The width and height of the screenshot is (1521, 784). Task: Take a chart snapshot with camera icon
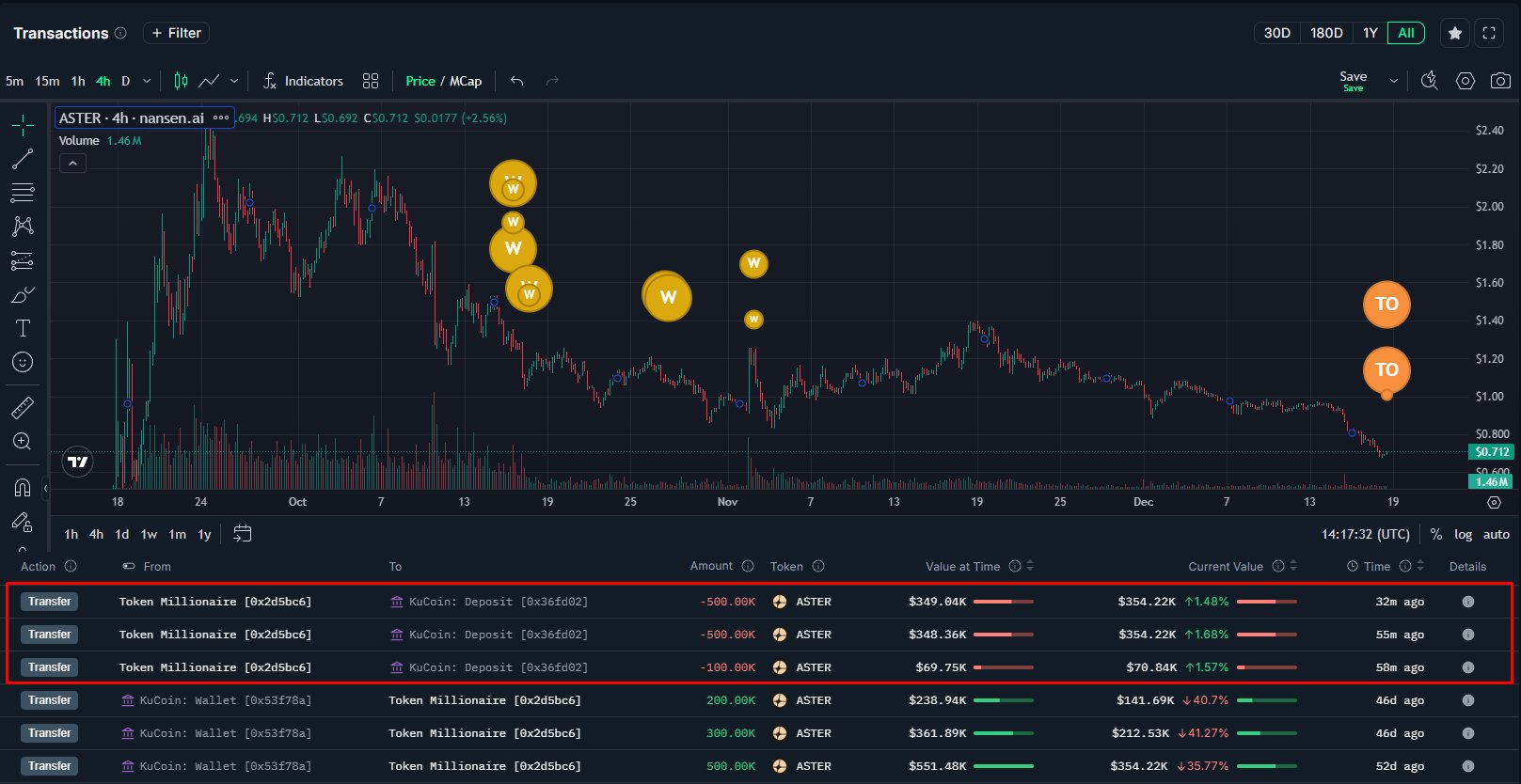pos(1500,81)
